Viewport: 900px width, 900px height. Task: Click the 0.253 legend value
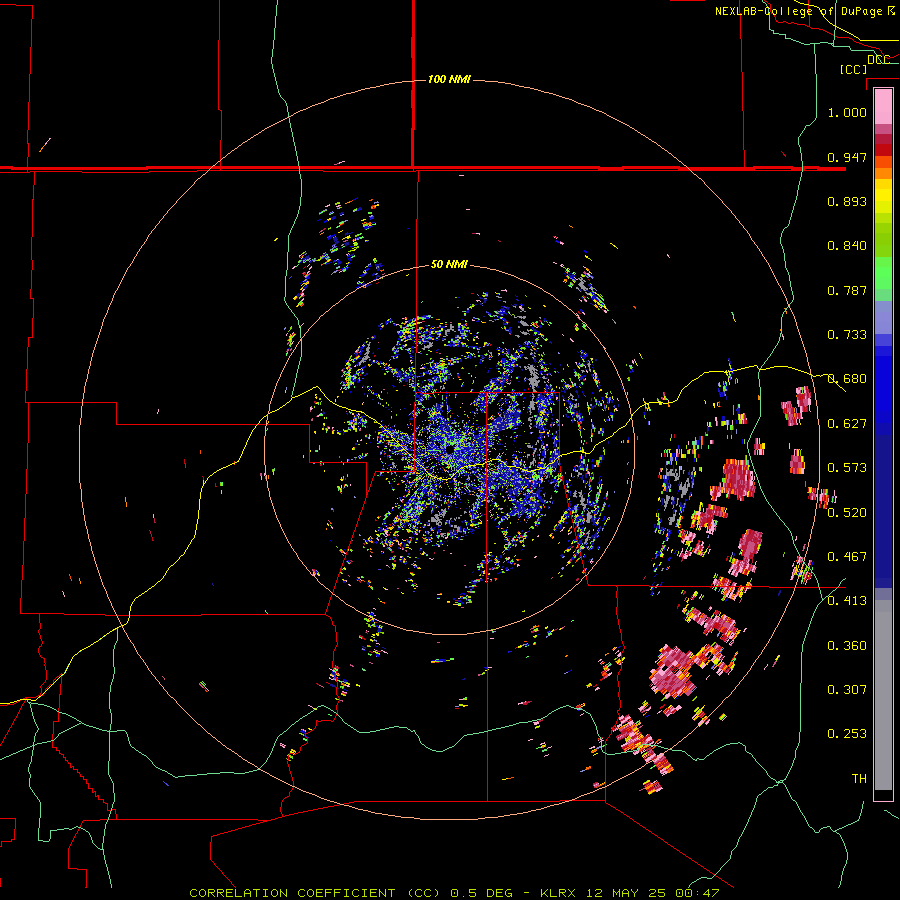[x=847, y=734]
